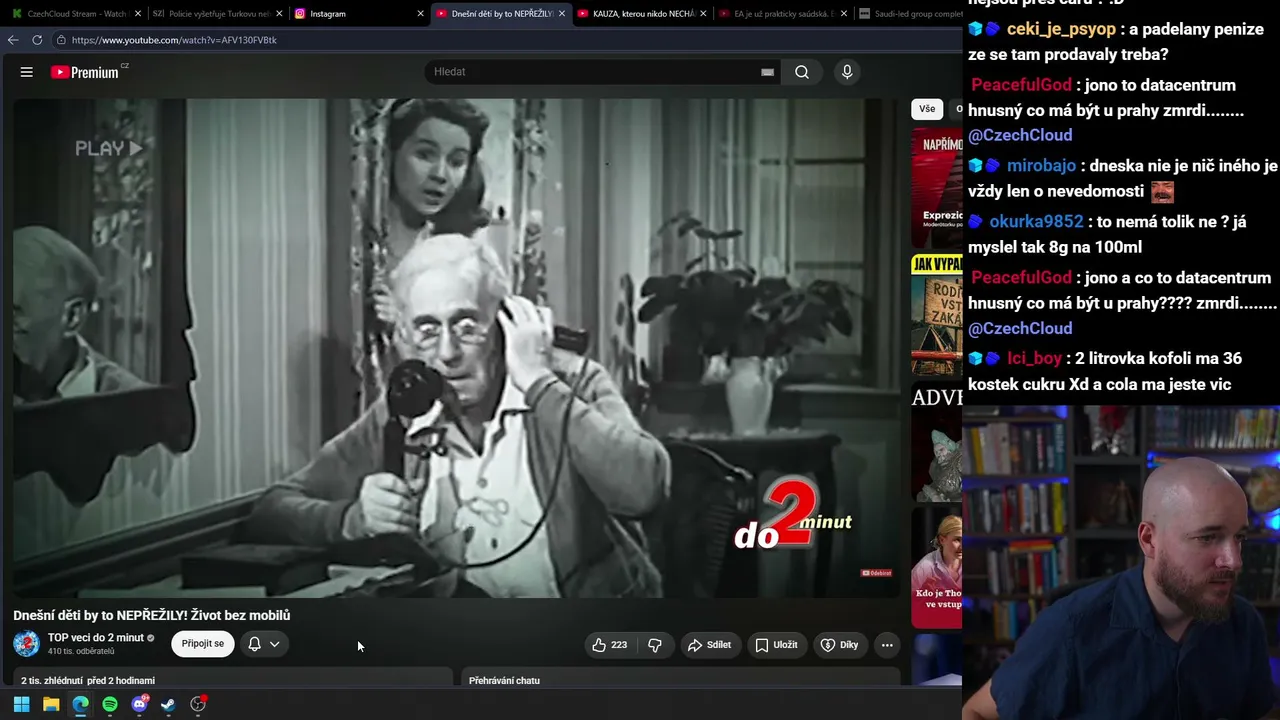Viewport: 1280px width, 720px height.
Task: Click the 410 tis. odběratelů subscriber count
Action: (81, 652)
